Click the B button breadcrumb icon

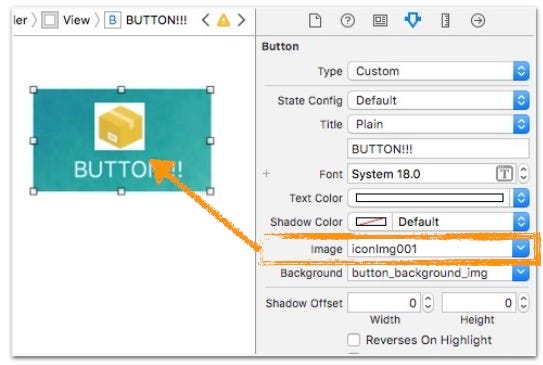(x=113, y=20)
